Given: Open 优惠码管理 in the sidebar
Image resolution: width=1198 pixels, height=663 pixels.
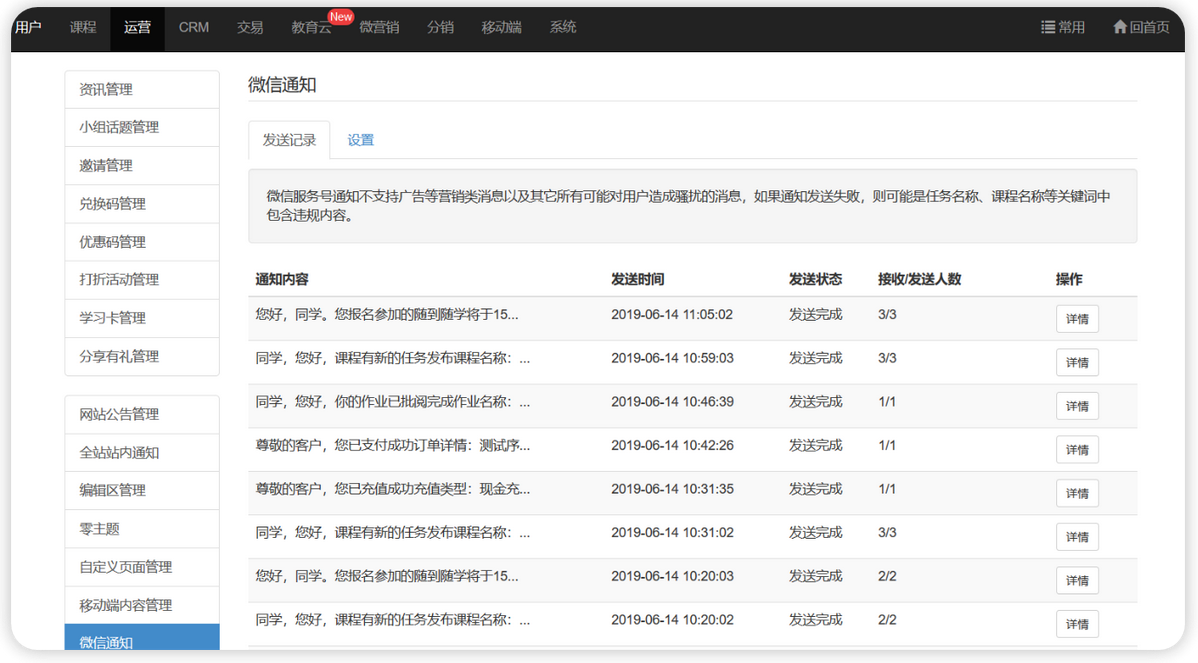Looking at the screenshot, I should pyautogui.click(x=141, y=242).
